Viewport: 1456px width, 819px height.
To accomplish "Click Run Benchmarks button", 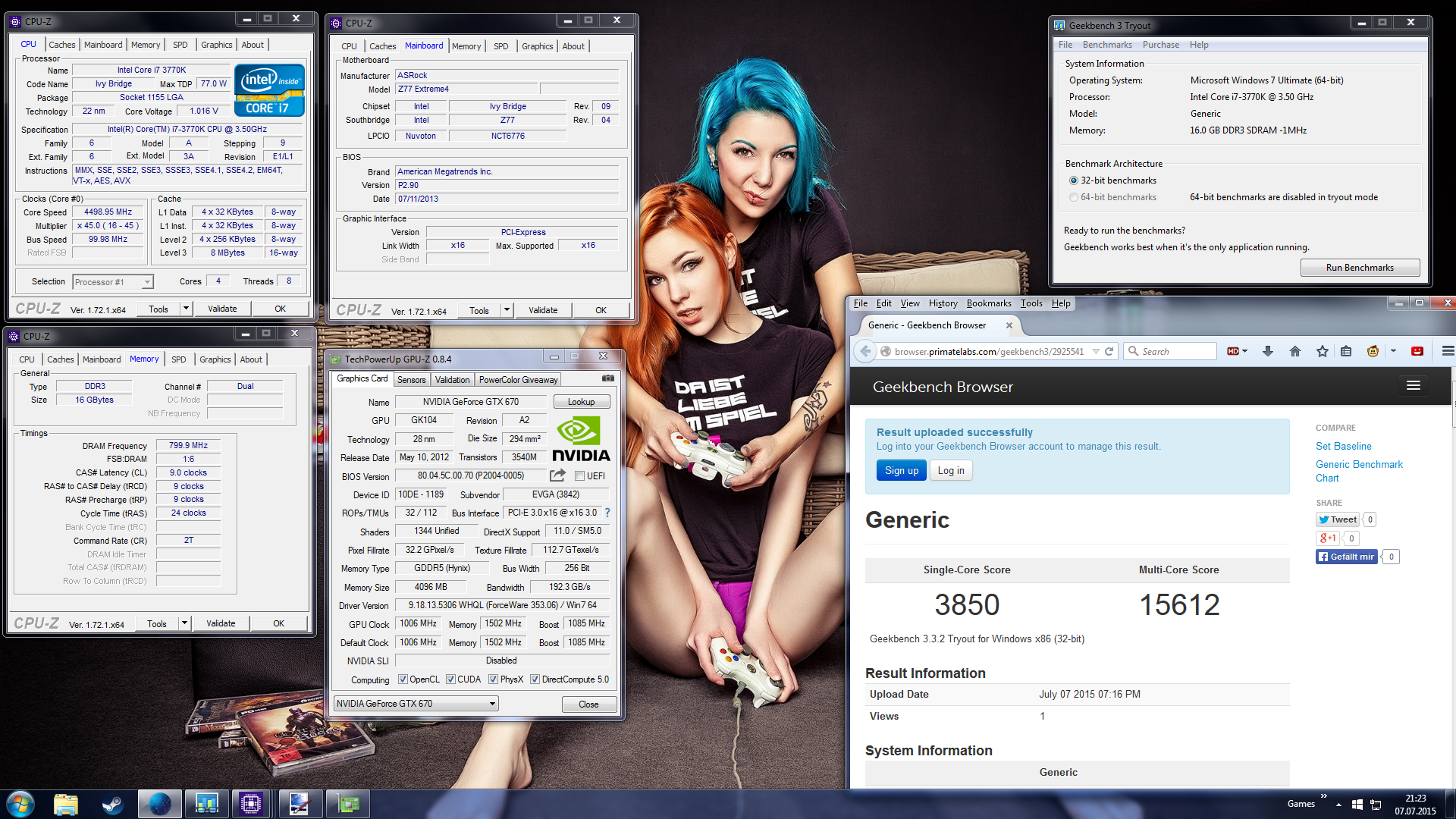I will 1360,268.
